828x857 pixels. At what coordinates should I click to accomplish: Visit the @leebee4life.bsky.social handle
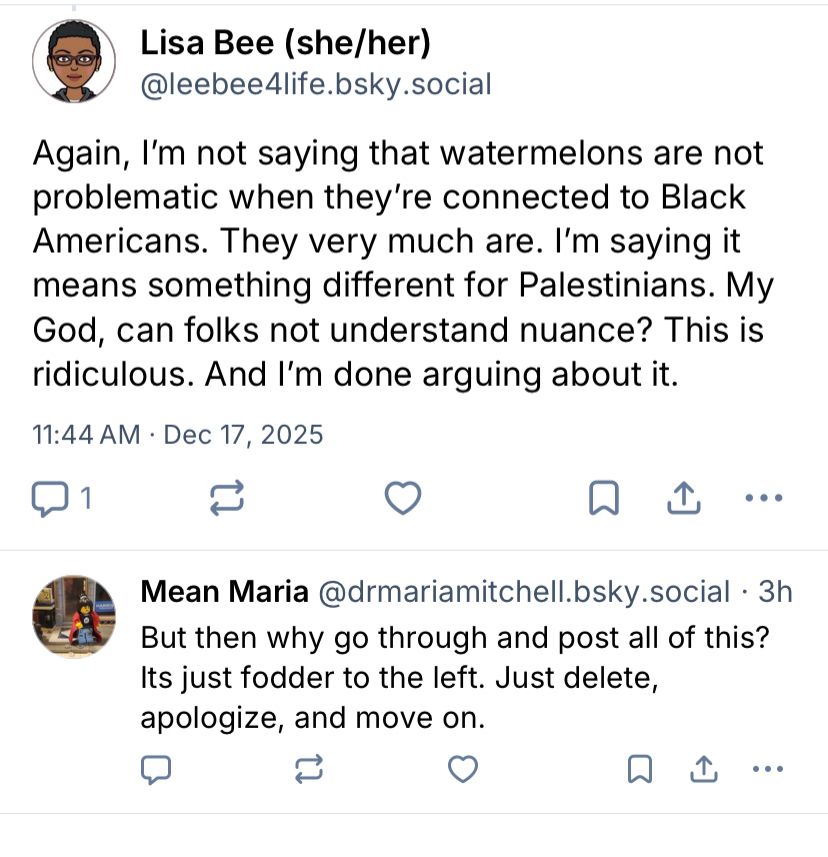[315, 84]
